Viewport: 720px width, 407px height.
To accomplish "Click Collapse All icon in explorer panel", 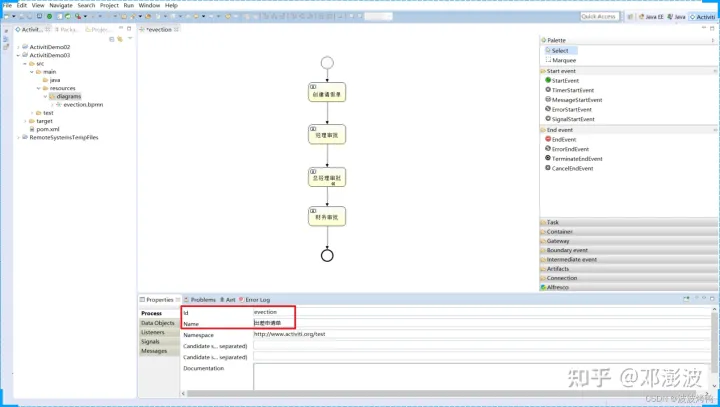I will coord(112,39).
